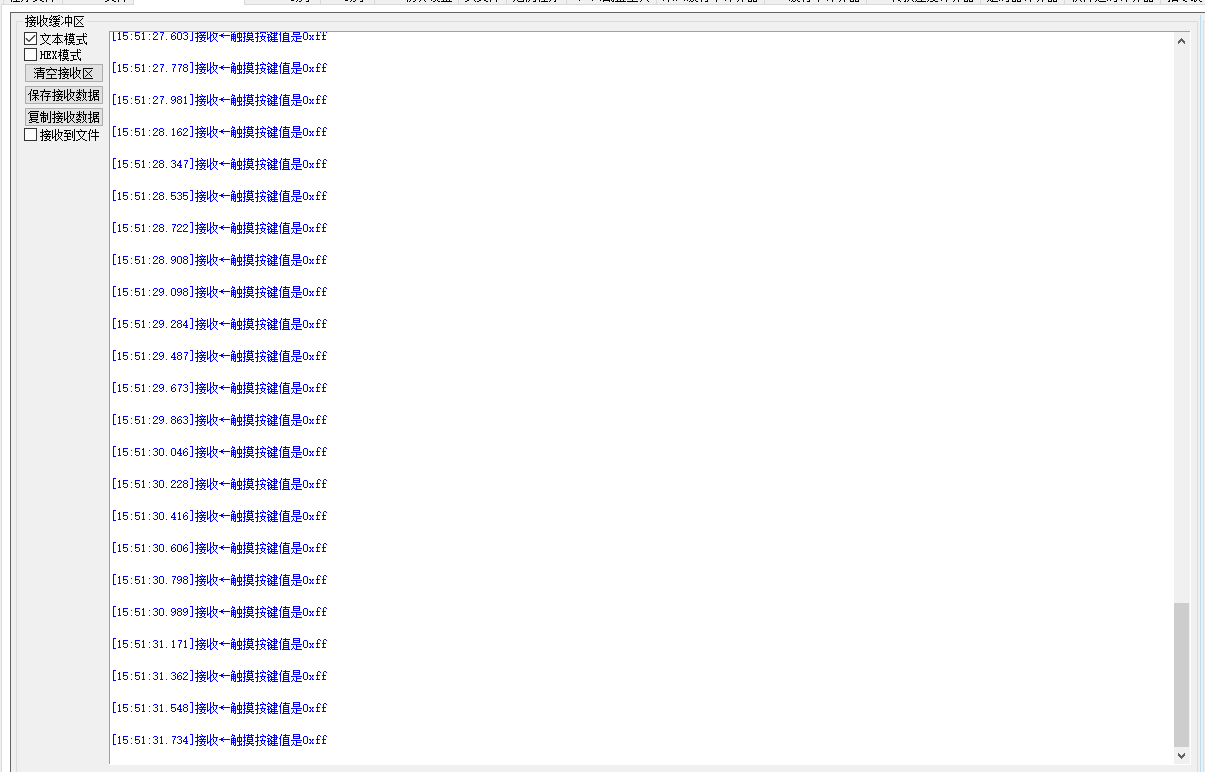The image size is (1205, 772).
Task: Click the log line timestamped 15:51:29.487
Action: click(x=219, y=356)
